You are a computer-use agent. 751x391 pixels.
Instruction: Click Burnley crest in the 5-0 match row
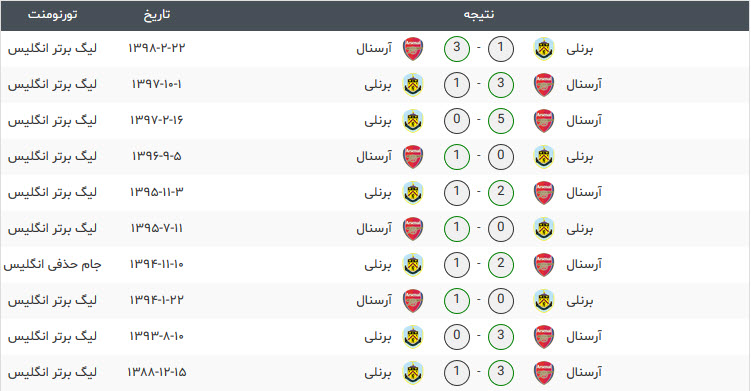click(x=413, y=120)
